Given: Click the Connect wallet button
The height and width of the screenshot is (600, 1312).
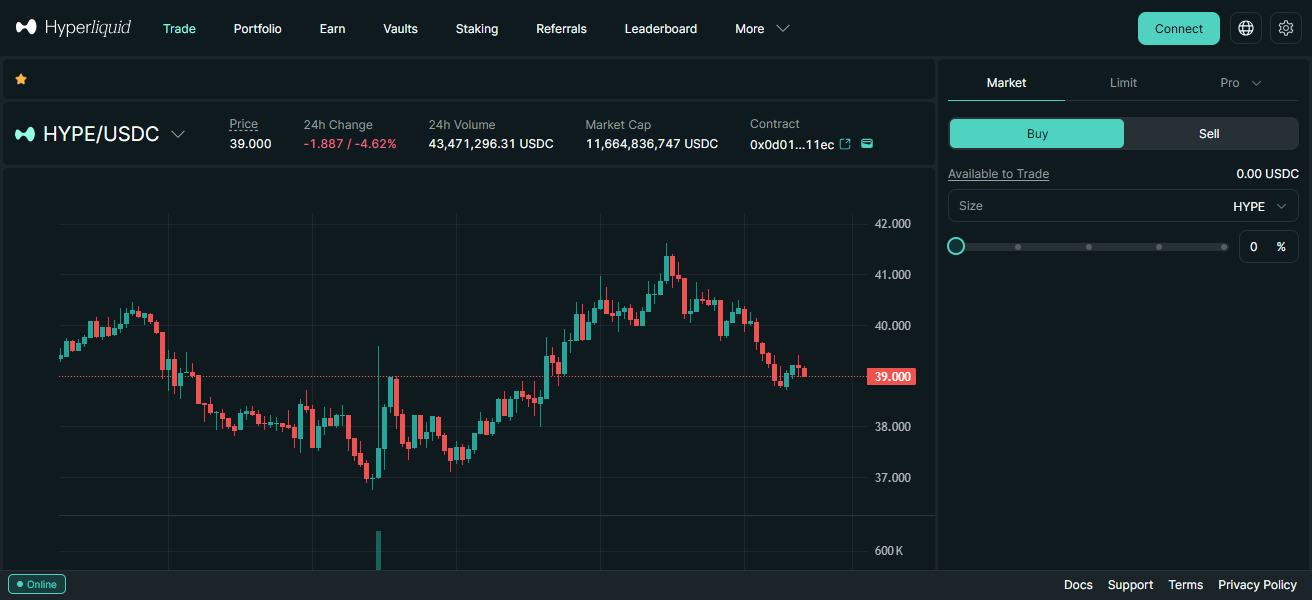Looking at the screenshot, I should click(1178, 29).
